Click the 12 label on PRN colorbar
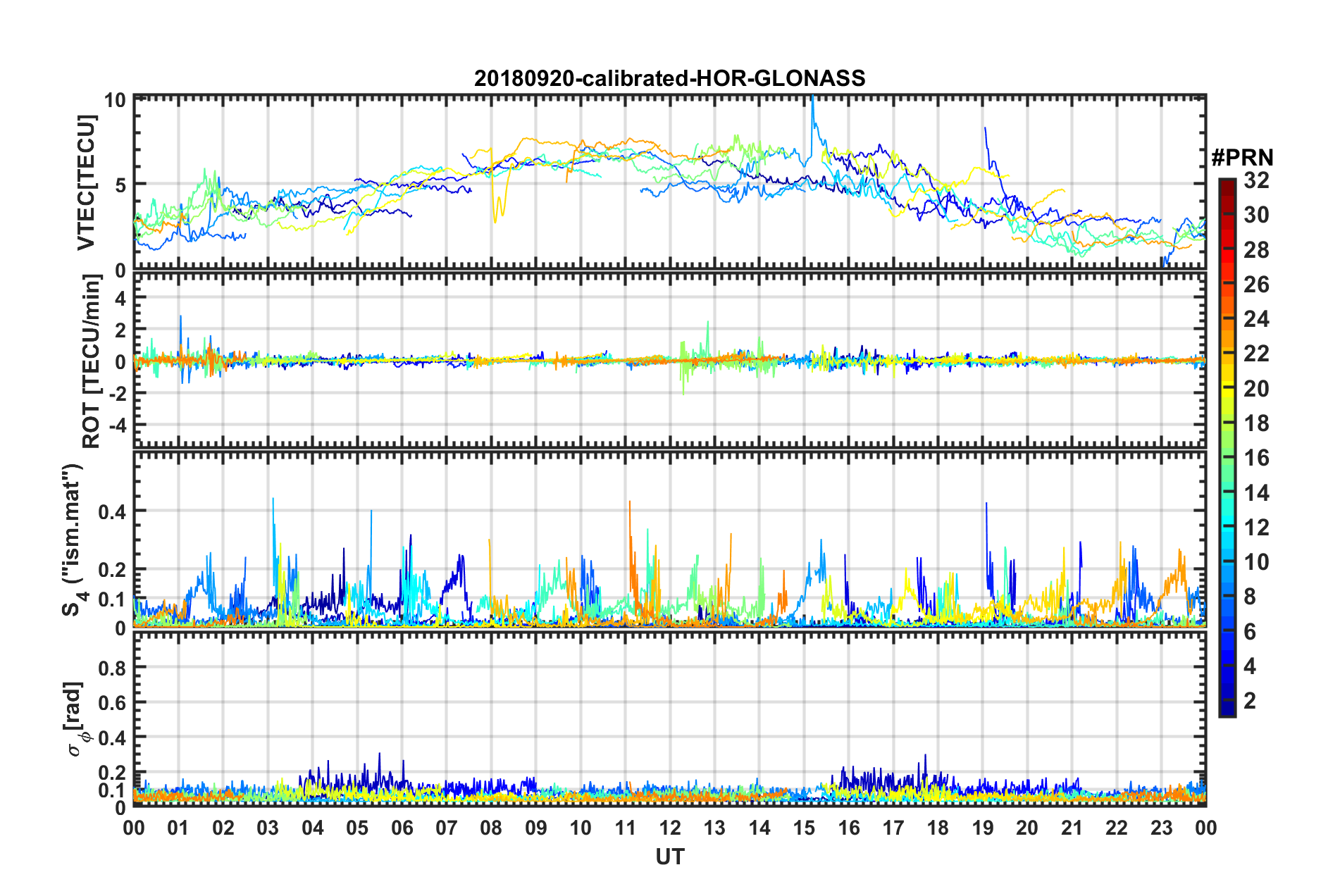The width and height of the screenshot is (1340, 896). tap(1257, 528)
